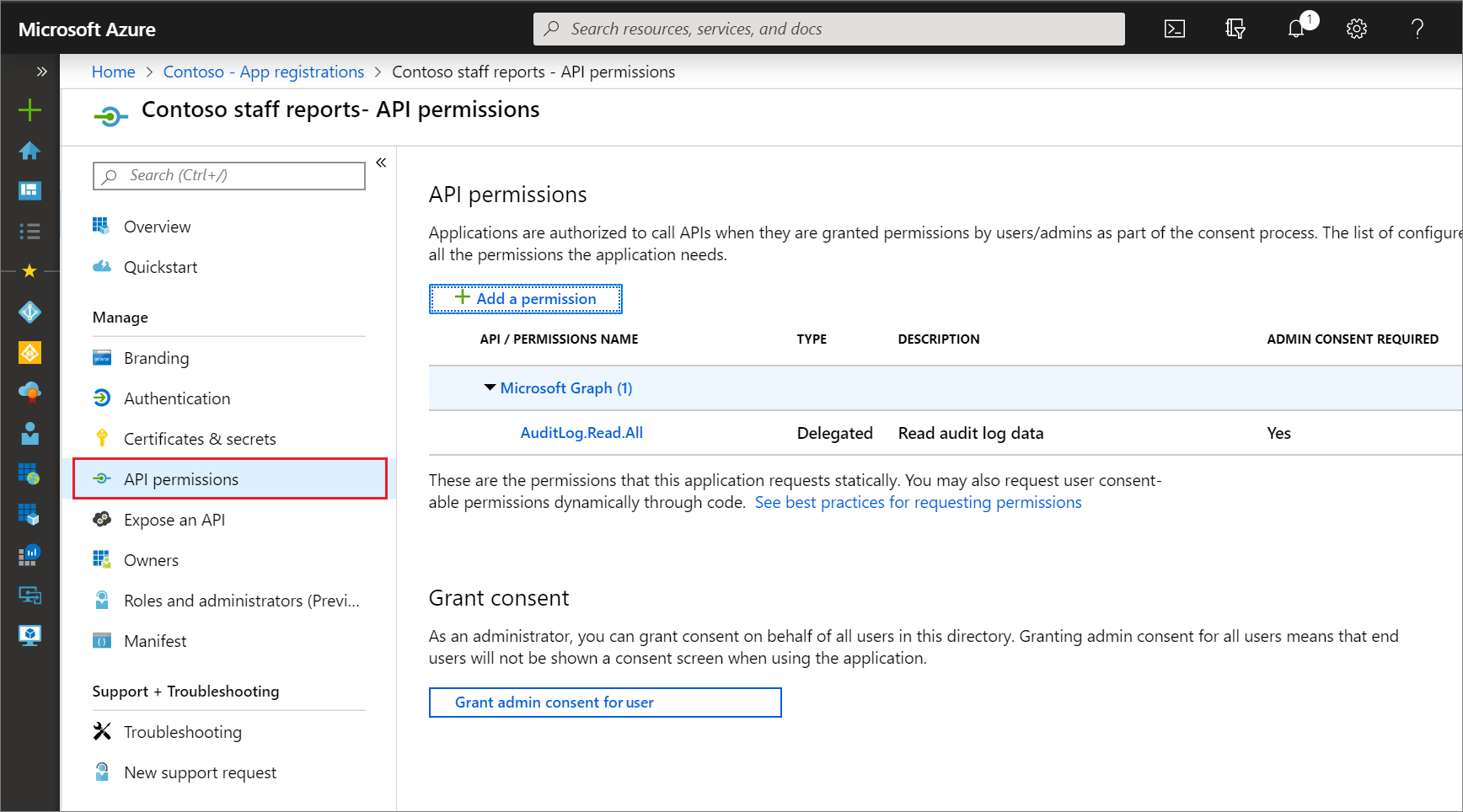1463x812 pixels.
Task: Open Expose an API page
Action: coord(174,520)
